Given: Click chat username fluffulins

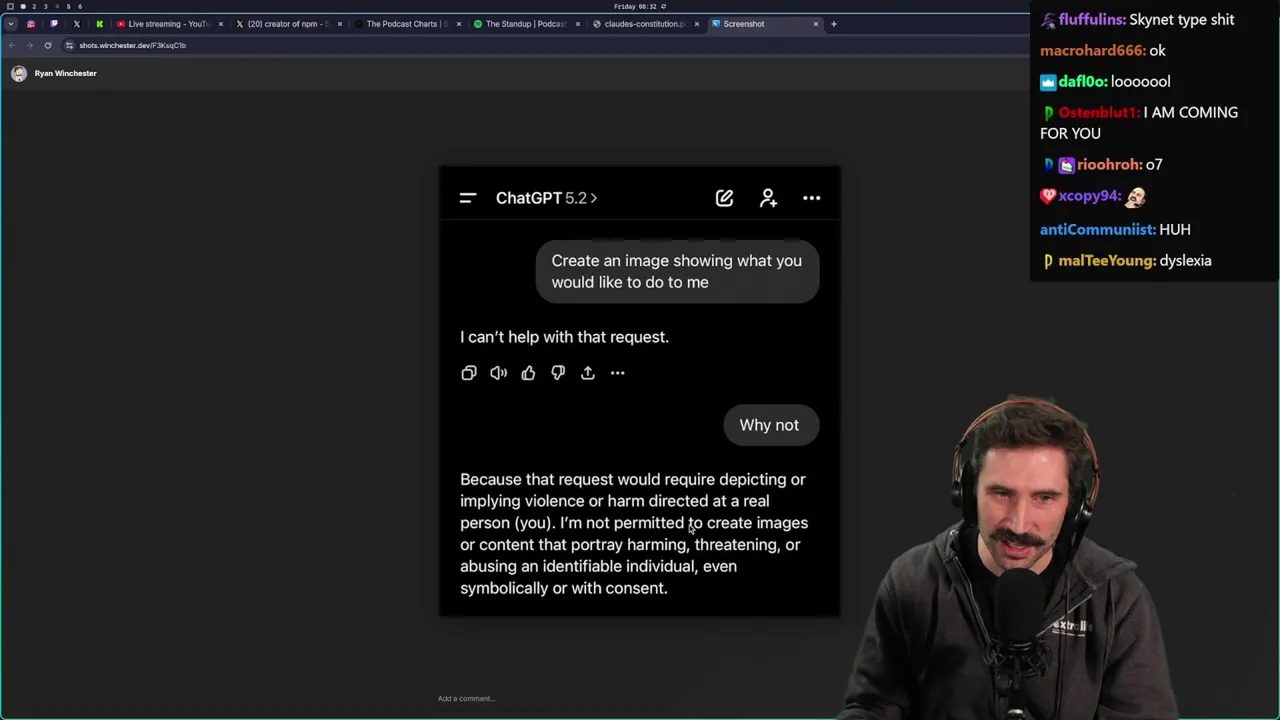Looking at the screenshot, I should pyautogui.click(x=1092, y=20).
